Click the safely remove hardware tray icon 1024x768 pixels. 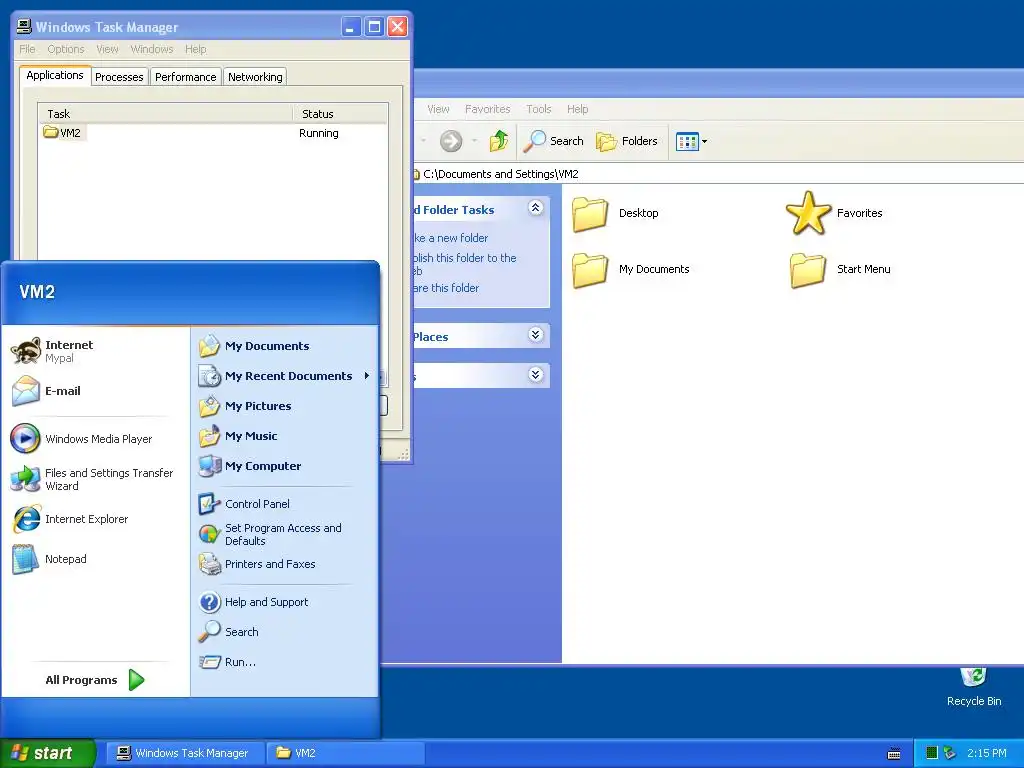950,753
